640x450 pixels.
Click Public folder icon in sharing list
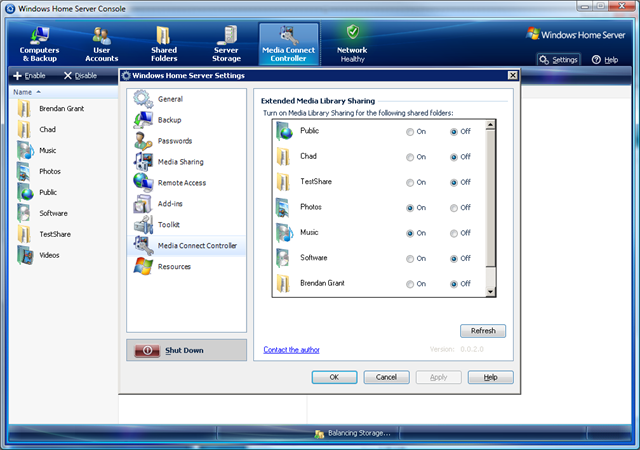(x=284, y=131)
